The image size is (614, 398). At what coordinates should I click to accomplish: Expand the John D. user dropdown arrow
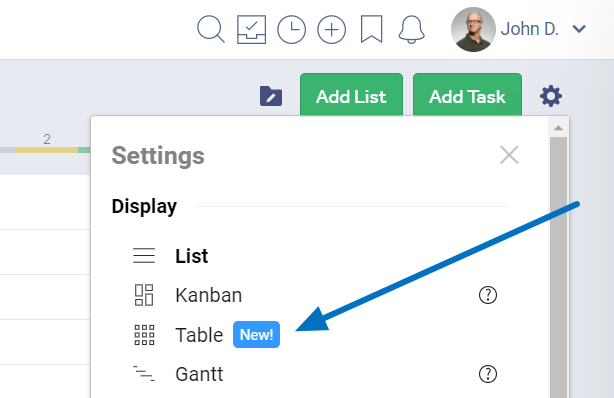pyautogui.click(x=579, y=29)
